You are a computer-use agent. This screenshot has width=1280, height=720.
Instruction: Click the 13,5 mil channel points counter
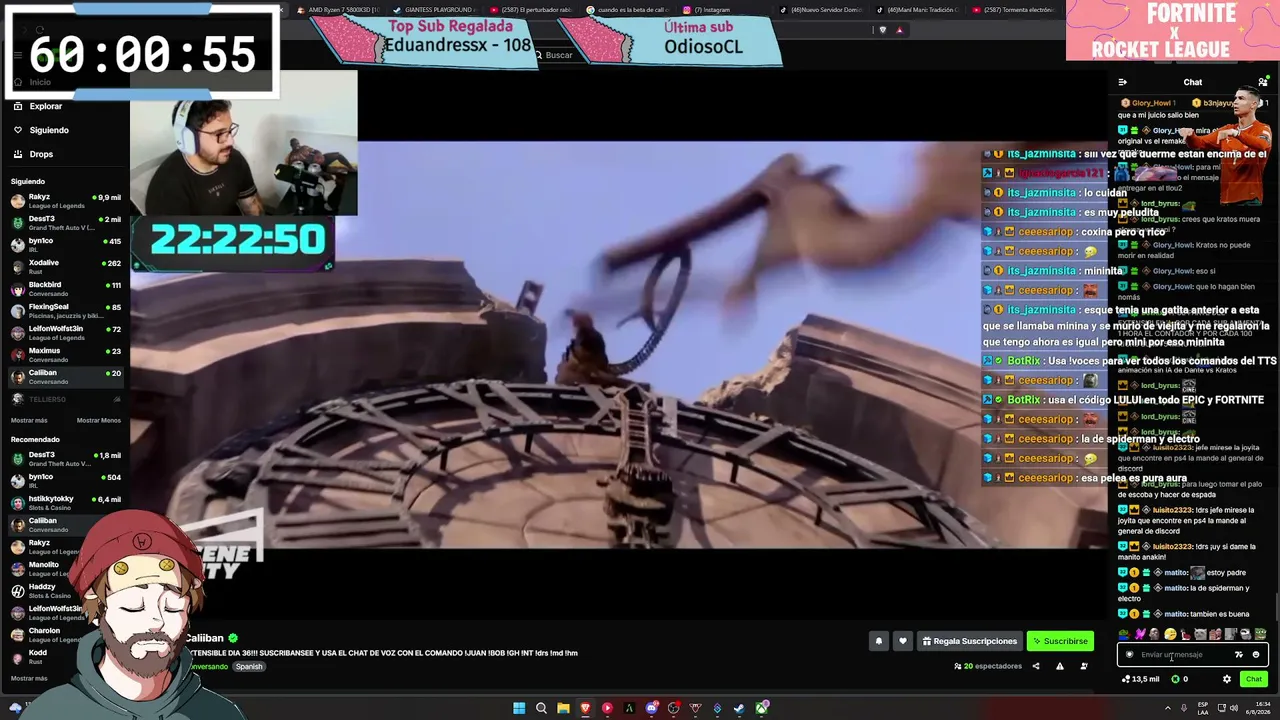pyautogui.click(x=1141, y=679)
